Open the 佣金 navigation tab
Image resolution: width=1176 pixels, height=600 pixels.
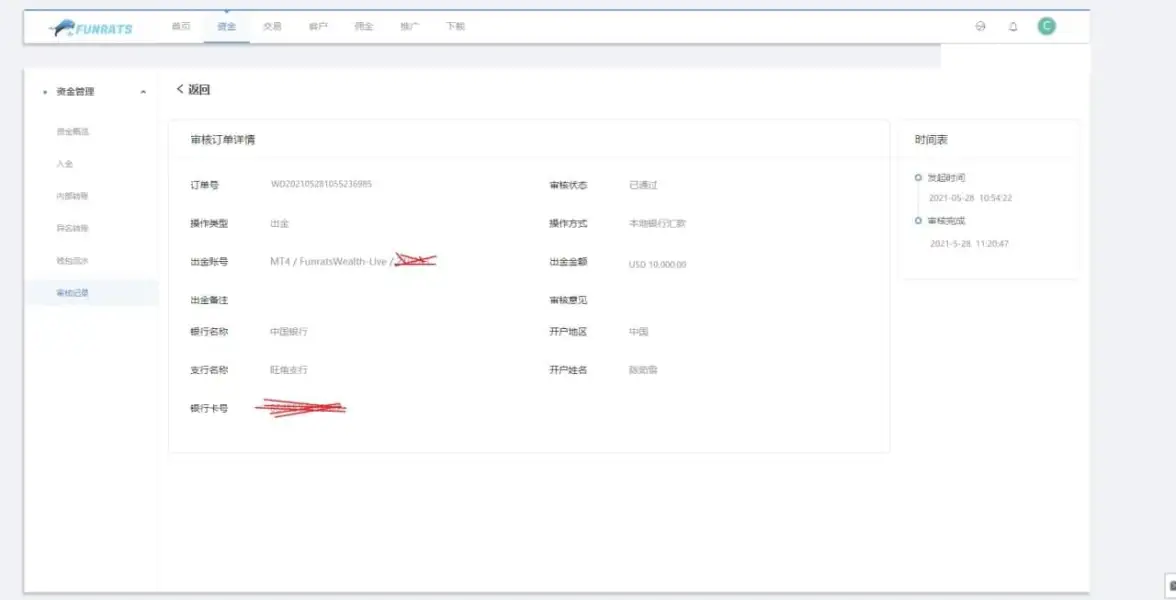point(363,27)
